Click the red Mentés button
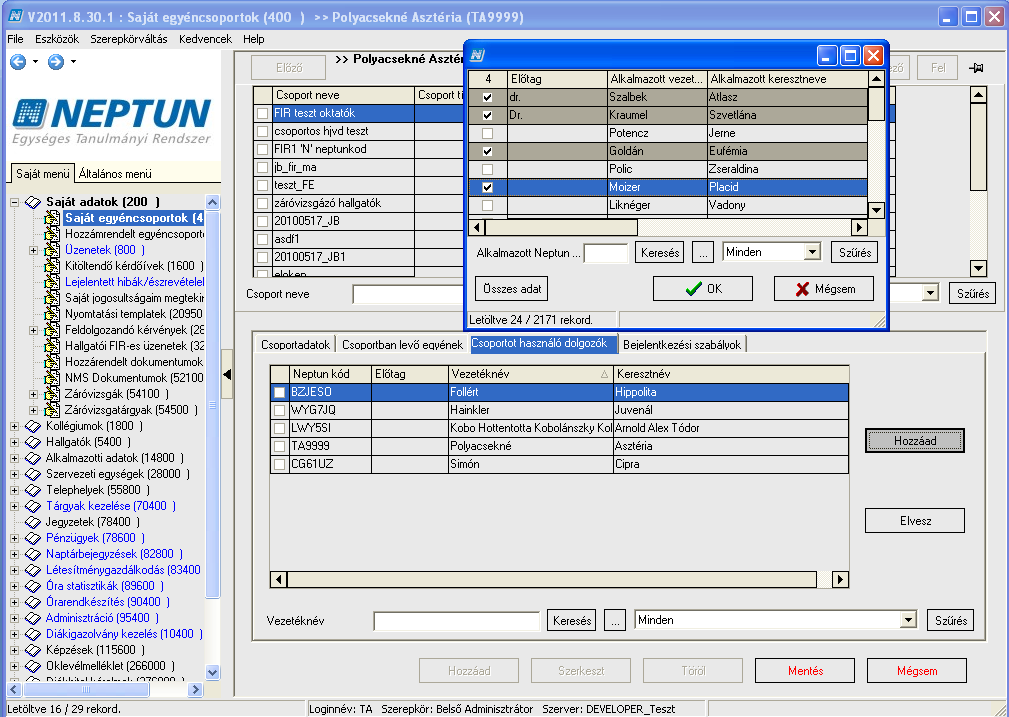 pos(805,671)
